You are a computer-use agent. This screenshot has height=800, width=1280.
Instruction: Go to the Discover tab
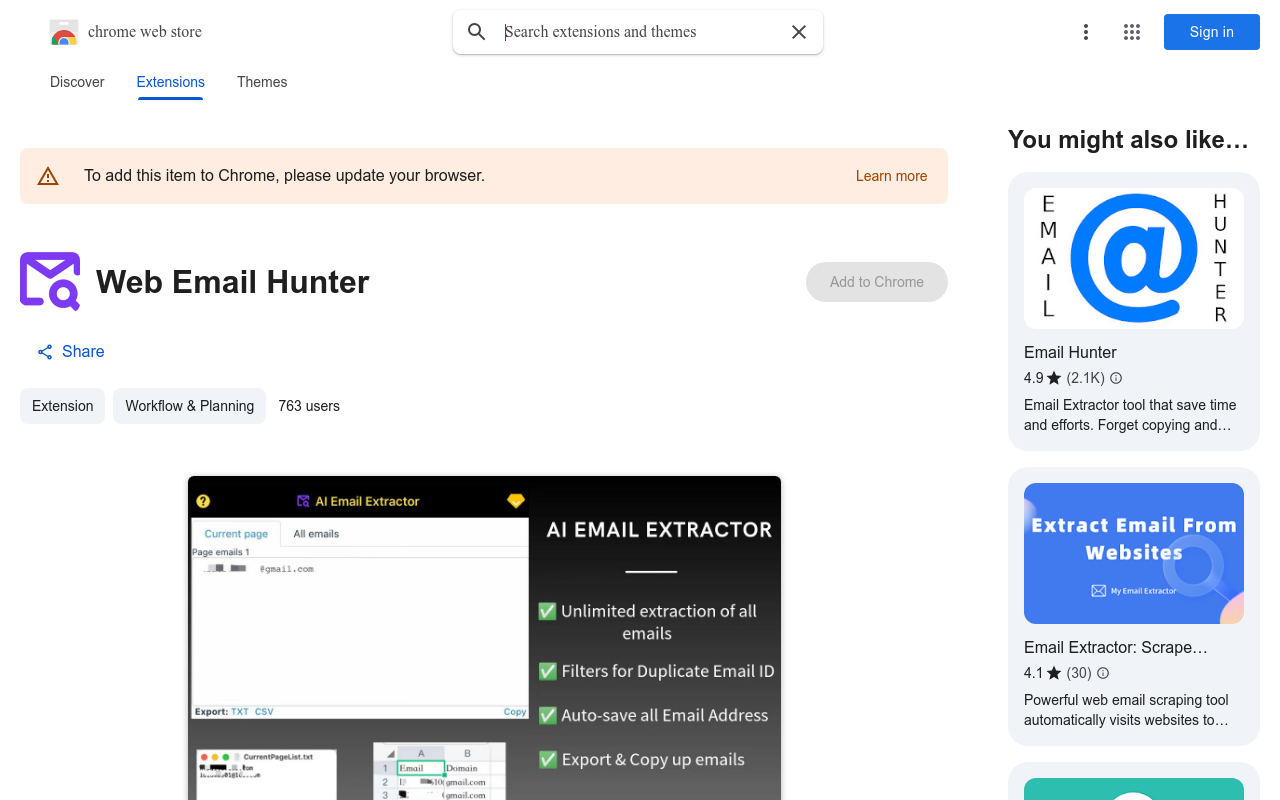(77, 82)
